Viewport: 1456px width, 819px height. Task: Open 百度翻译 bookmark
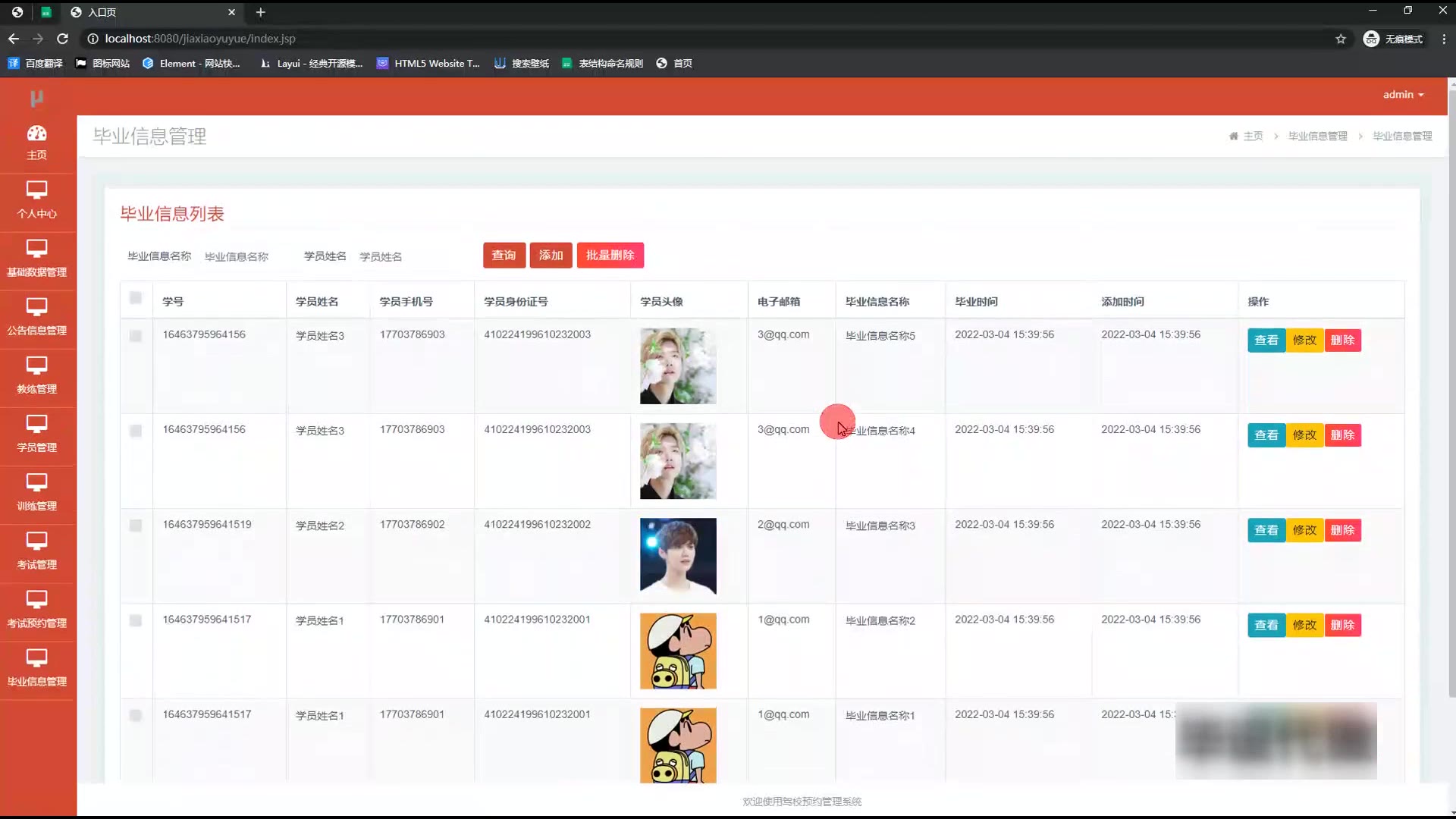(35, 64)
